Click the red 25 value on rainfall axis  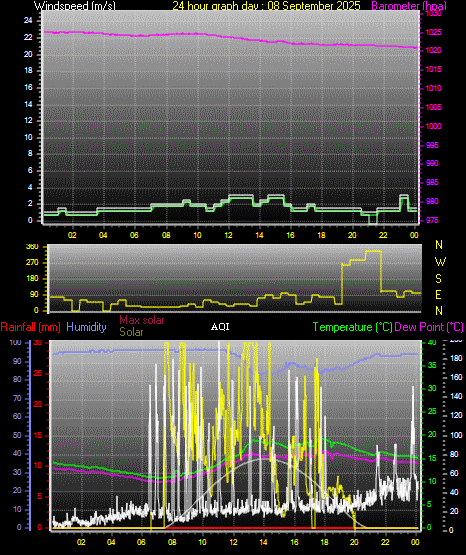pyautogui.click(x=37, y=373)
